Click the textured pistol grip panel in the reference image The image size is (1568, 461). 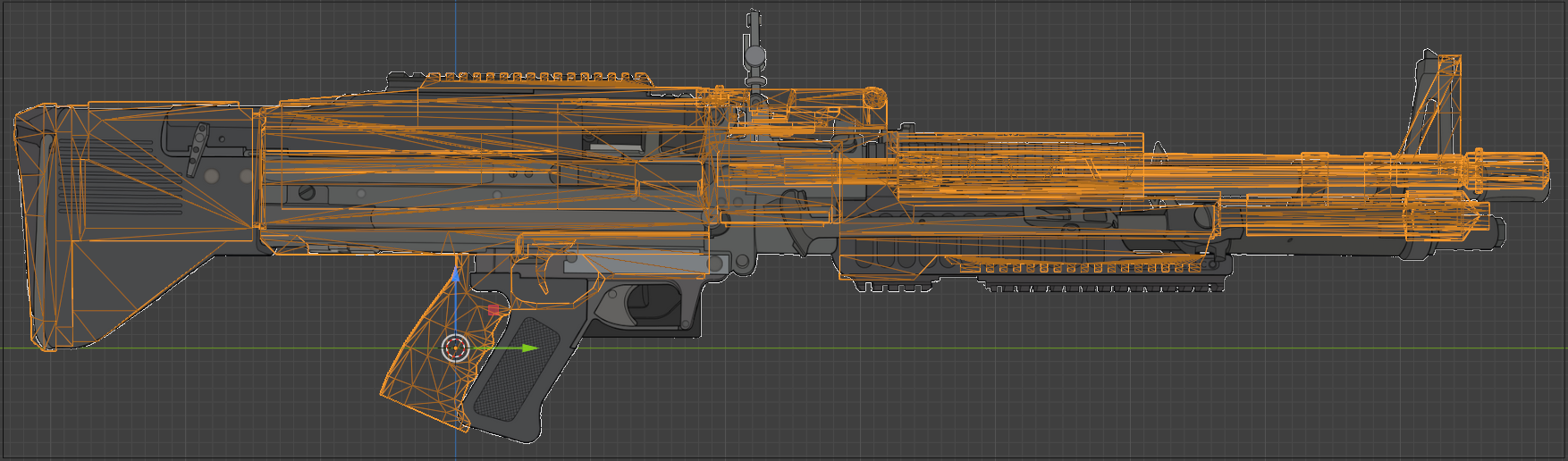(516, 369)
